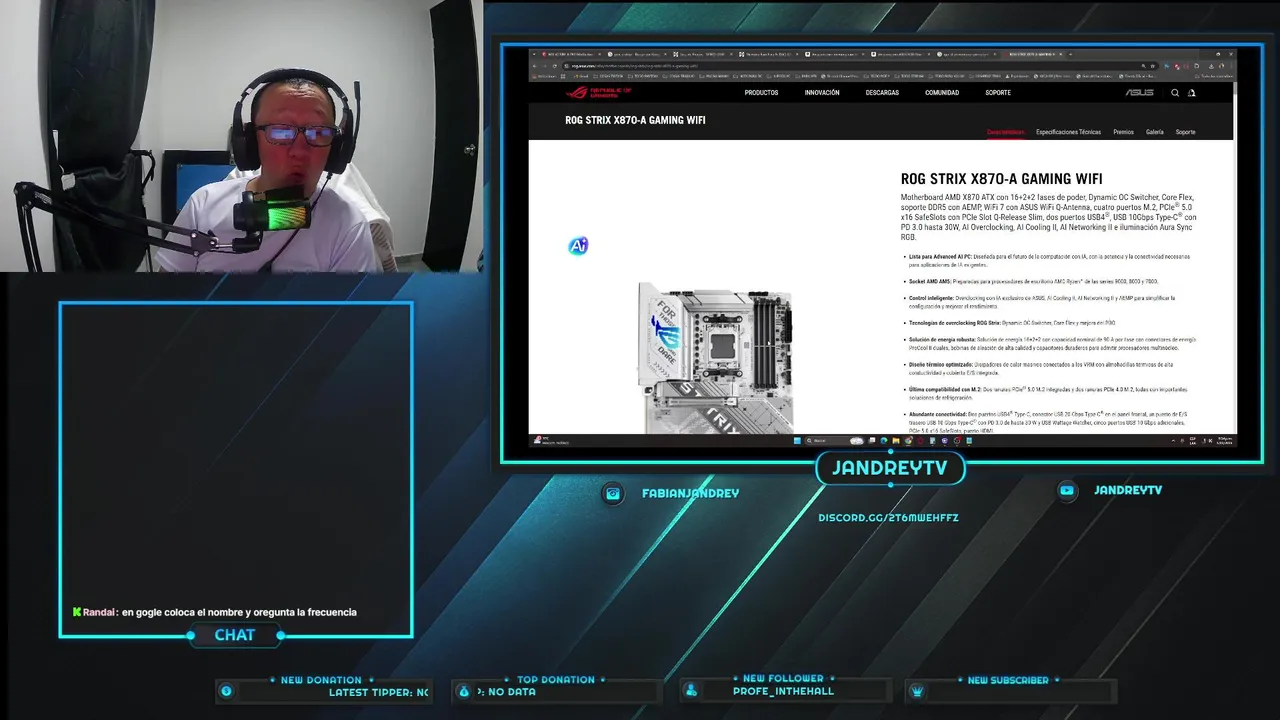1280x720 pixels.
Task: Click the YouTube icon next to JANDREYTV
Action: coord(1067,490)
